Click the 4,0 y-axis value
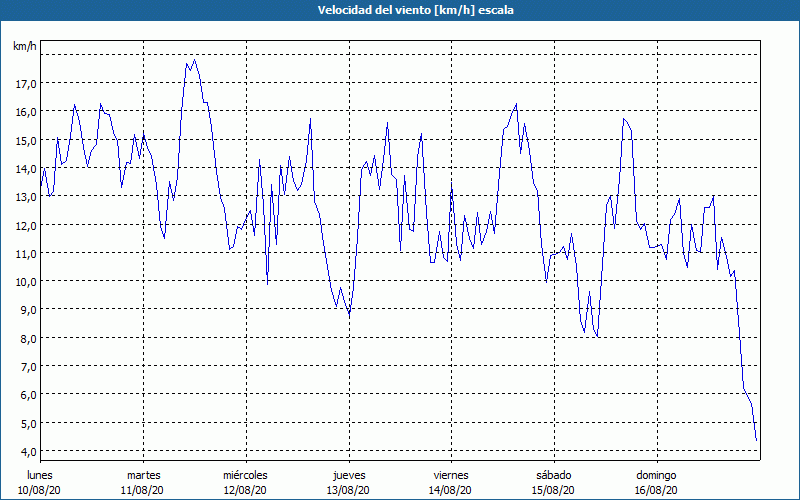 (28, 452)
